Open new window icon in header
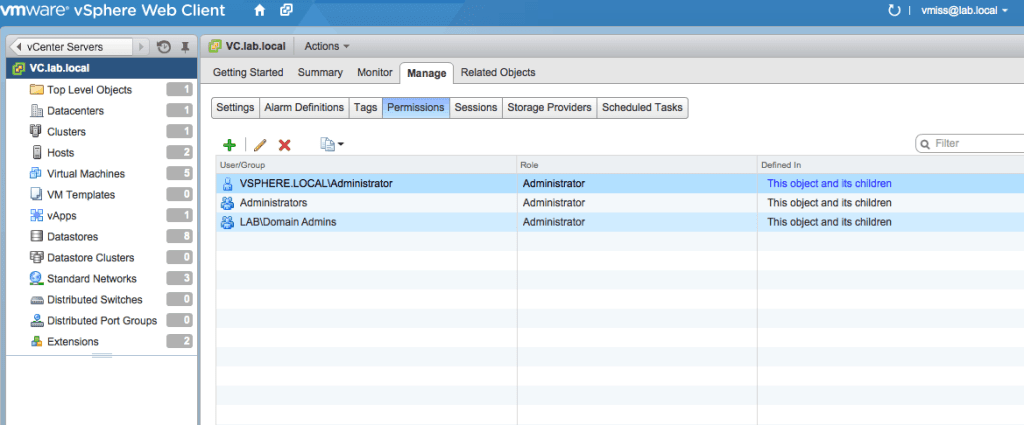The image size is (1024, 425). [x=285, y=10]
